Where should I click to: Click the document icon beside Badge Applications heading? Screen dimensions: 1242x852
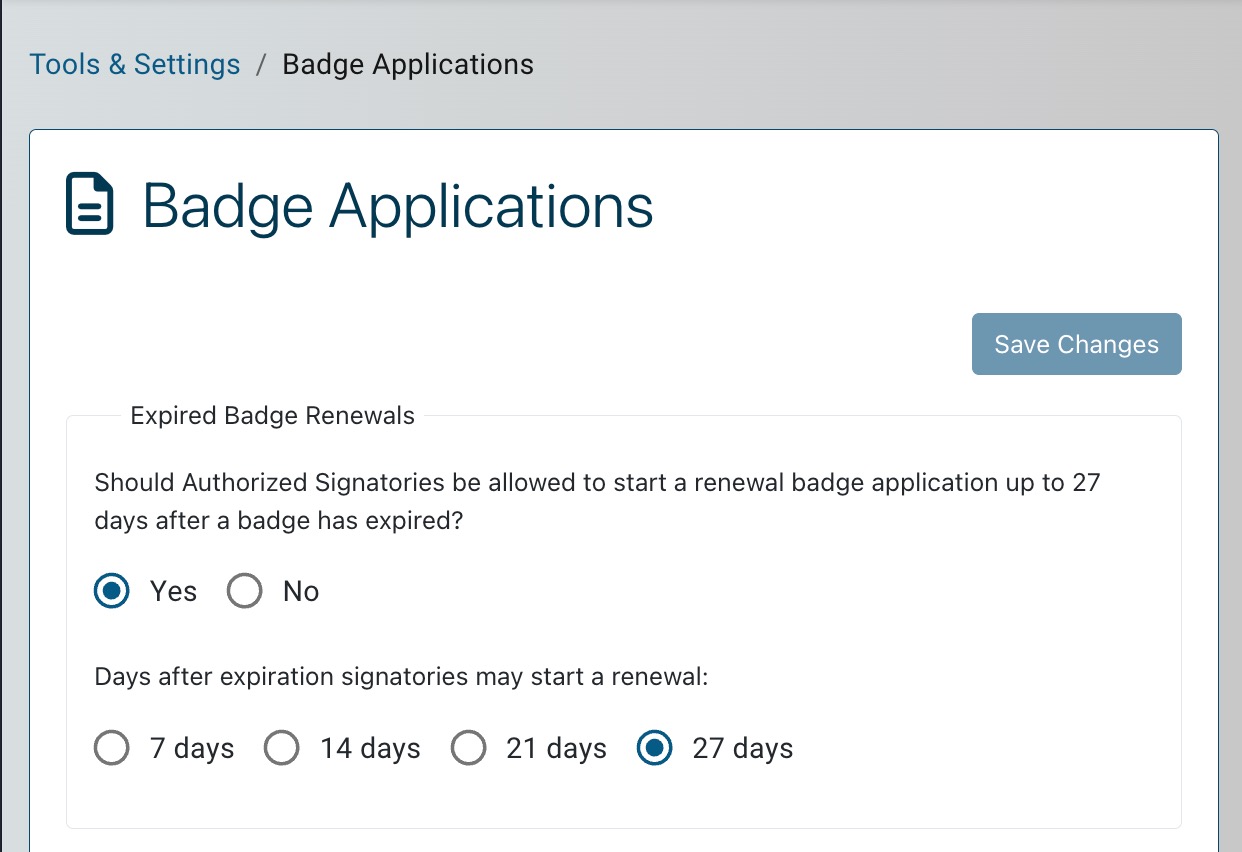pos(90,205)
